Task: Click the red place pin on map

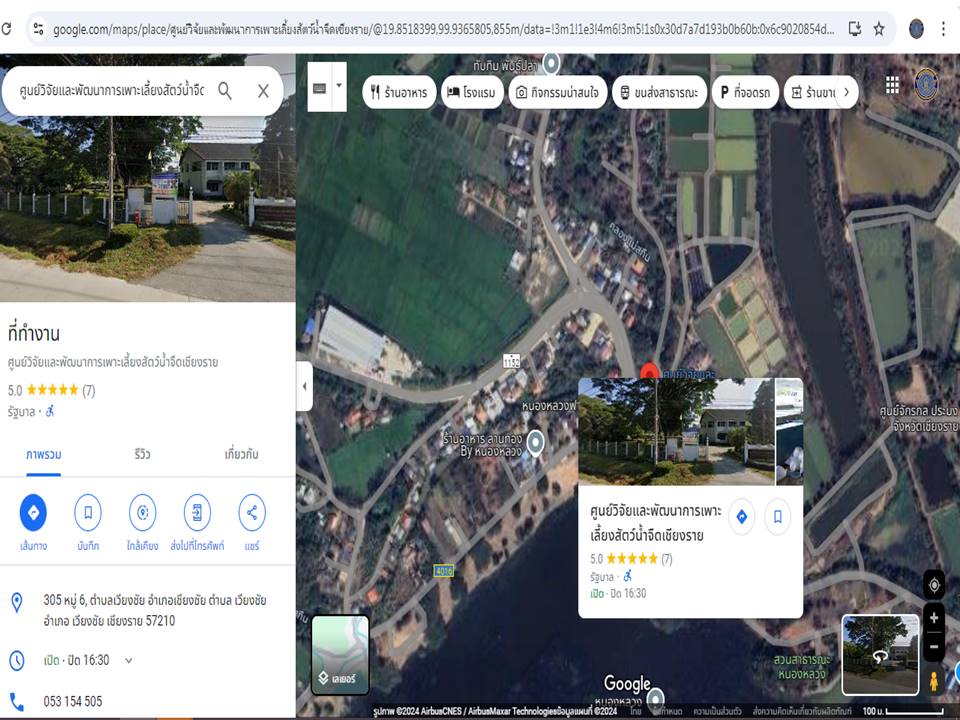Action: 650,371
